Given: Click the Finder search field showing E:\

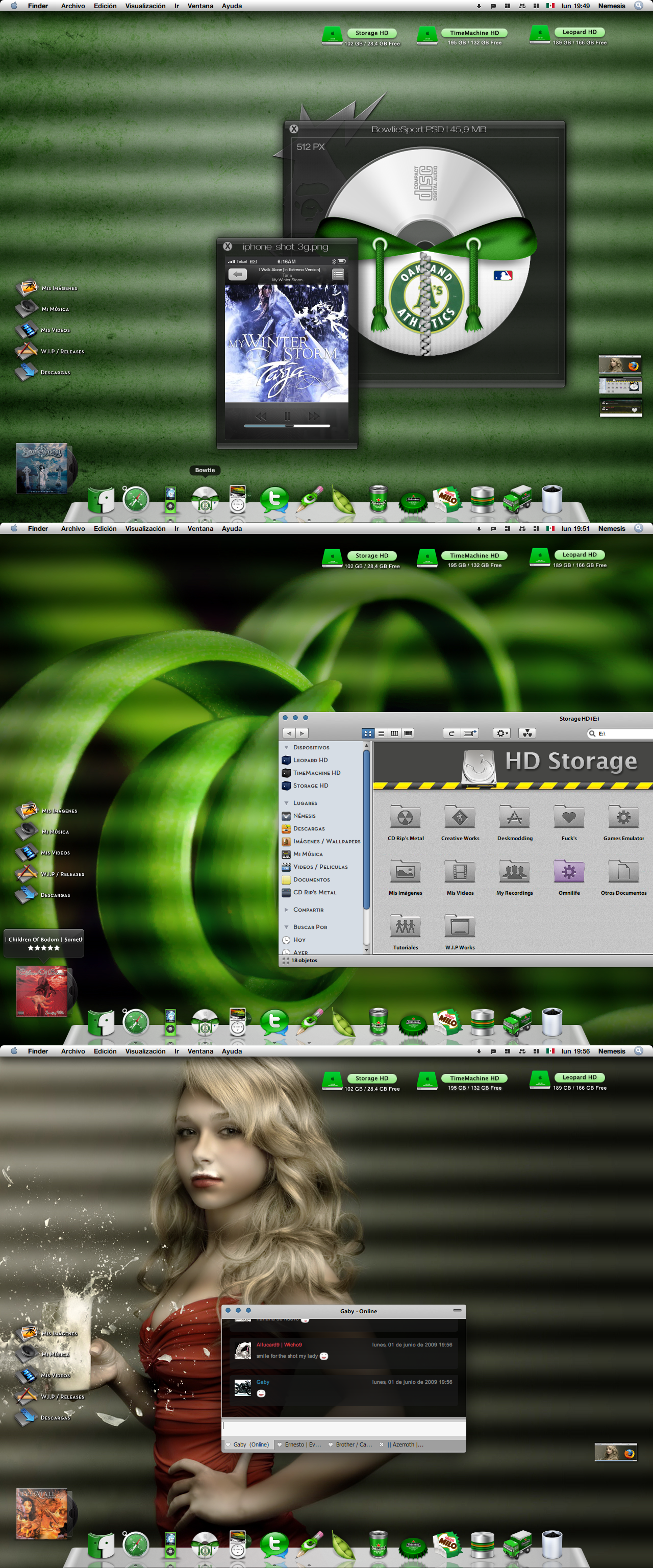Looking at the screenshot, I should point(619,733).
